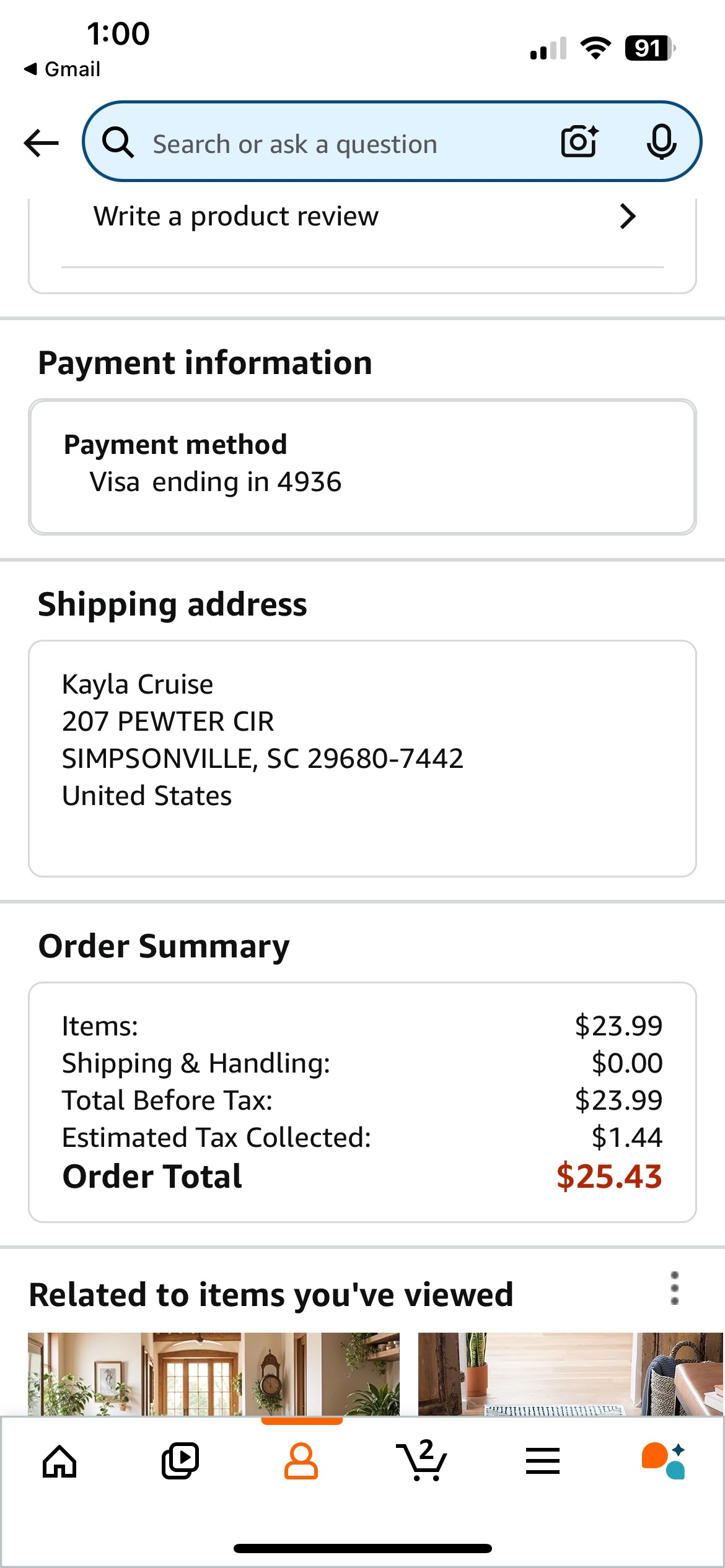Tap the Order Total $25.43 amount
725x1568 pixels.
609,1176
